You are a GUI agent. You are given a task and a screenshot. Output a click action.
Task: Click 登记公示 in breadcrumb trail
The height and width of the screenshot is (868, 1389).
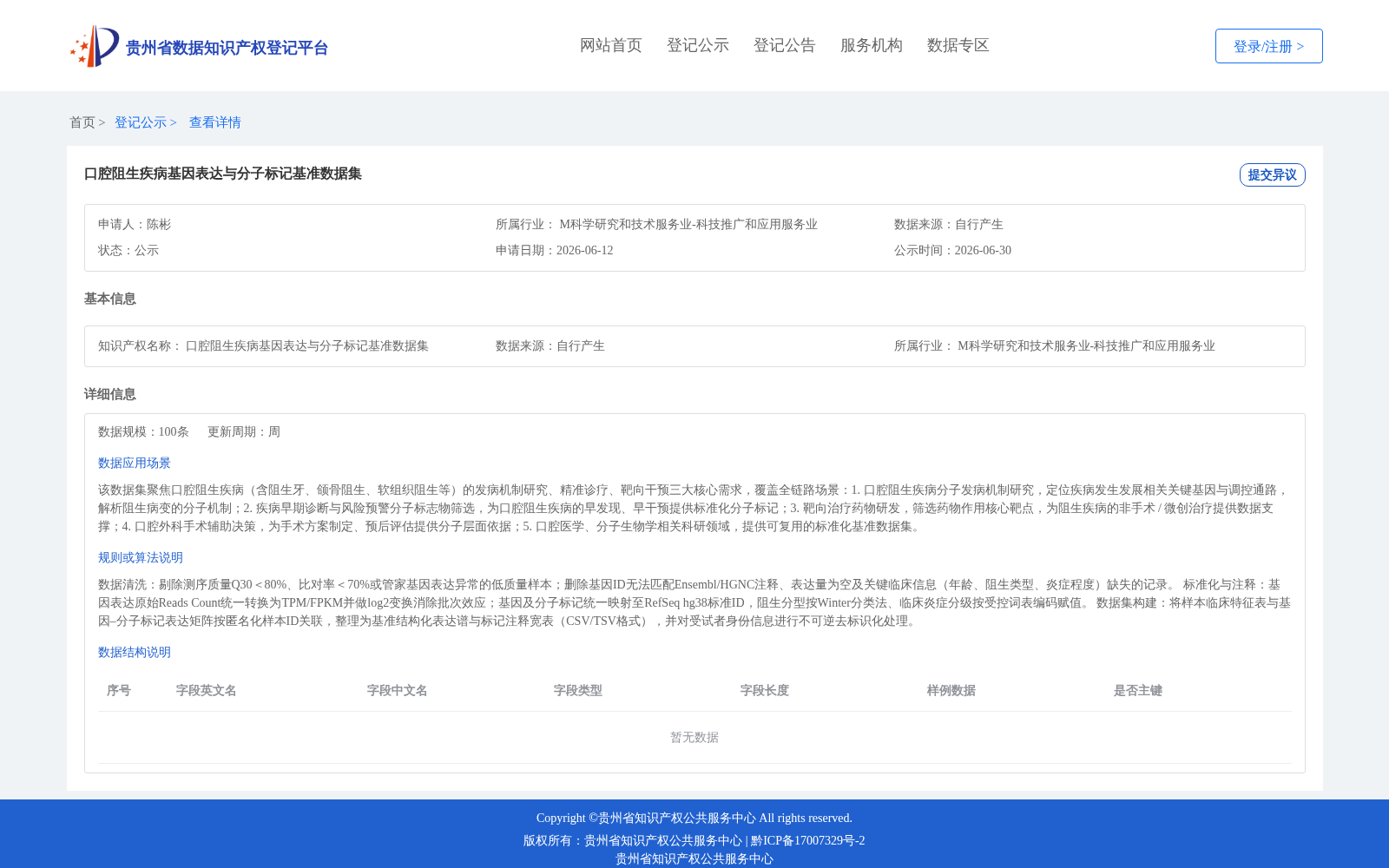point(141,122)
